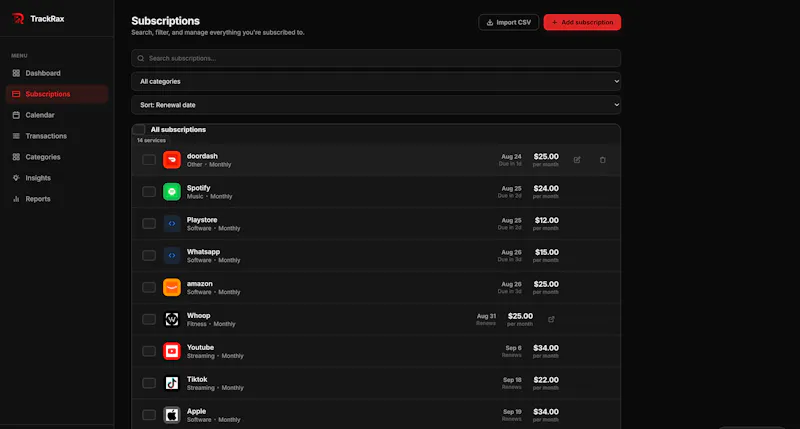
Task: Check the Playstore row checkbox
Action: pyautogui.click(x=149, y=223)
